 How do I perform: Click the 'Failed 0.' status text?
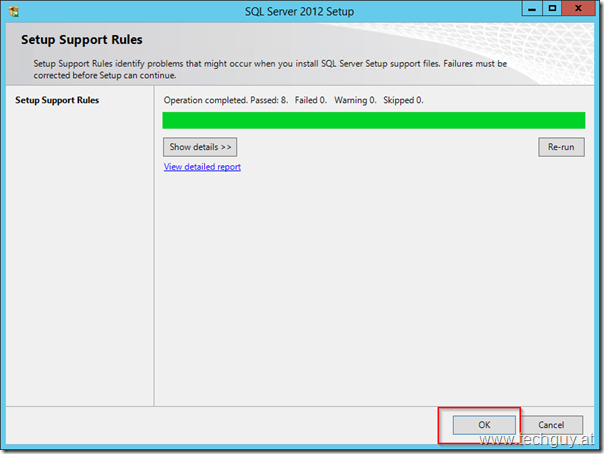(x=310, y=100)
